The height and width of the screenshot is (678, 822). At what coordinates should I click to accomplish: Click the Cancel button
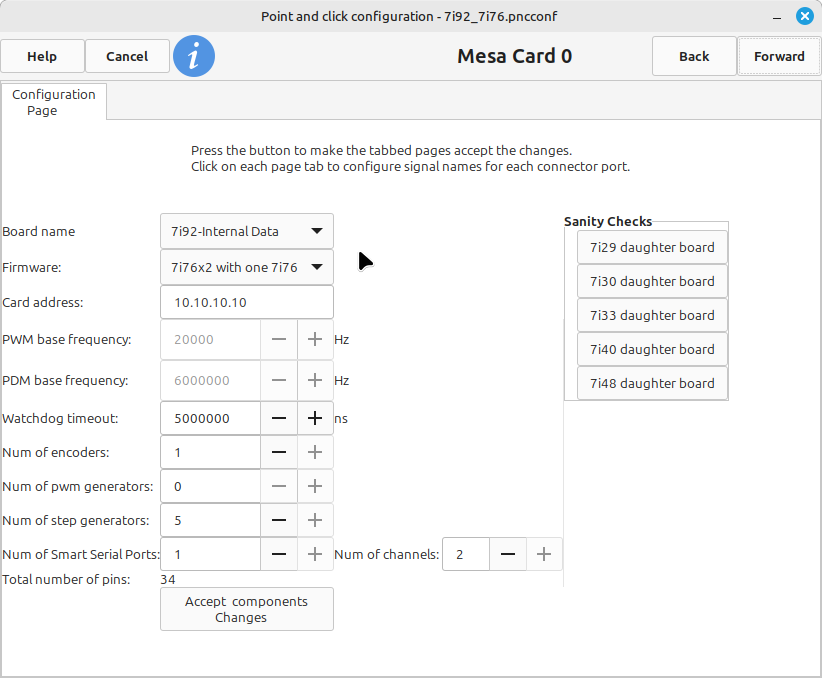point(127,56)
